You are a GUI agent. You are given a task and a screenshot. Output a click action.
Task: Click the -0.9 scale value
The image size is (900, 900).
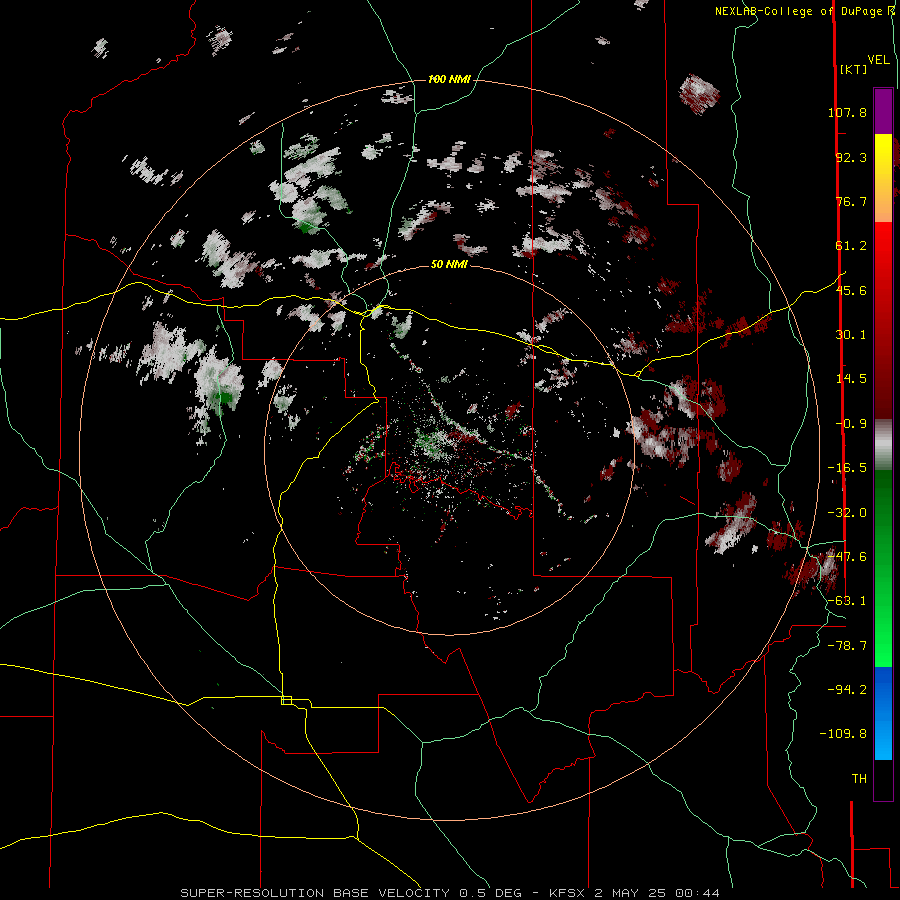(851, 424)
